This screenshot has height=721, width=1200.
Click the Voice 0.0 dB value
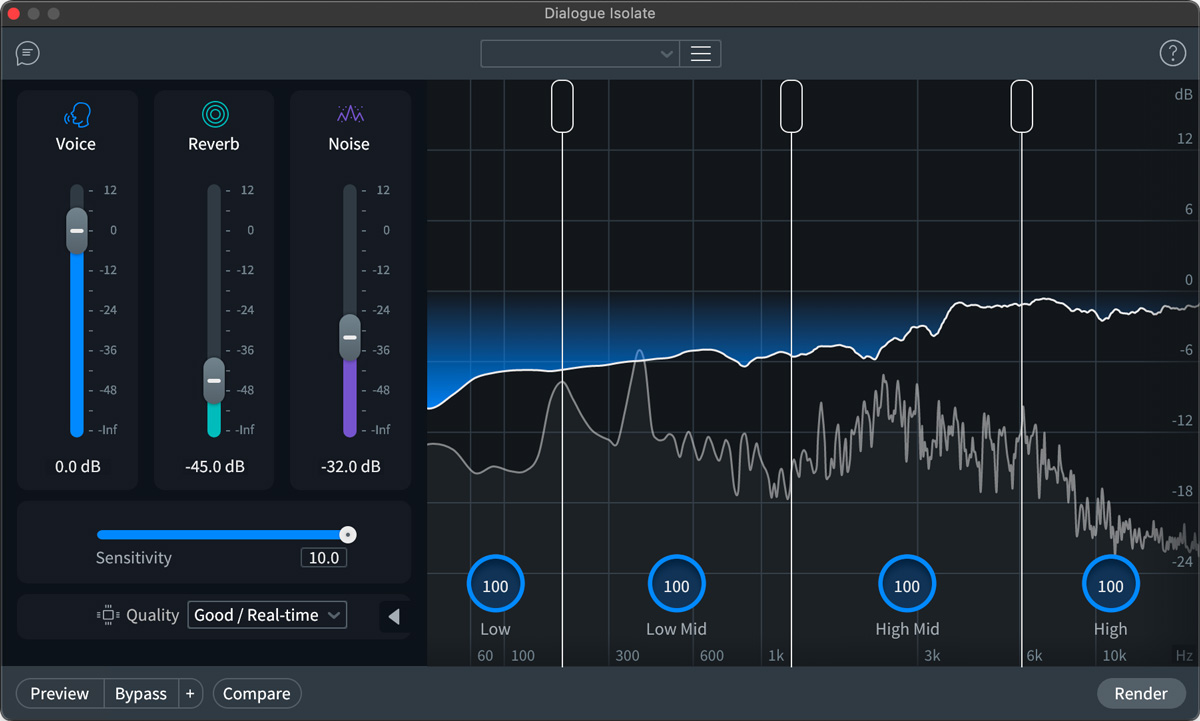tap(77, 467)
